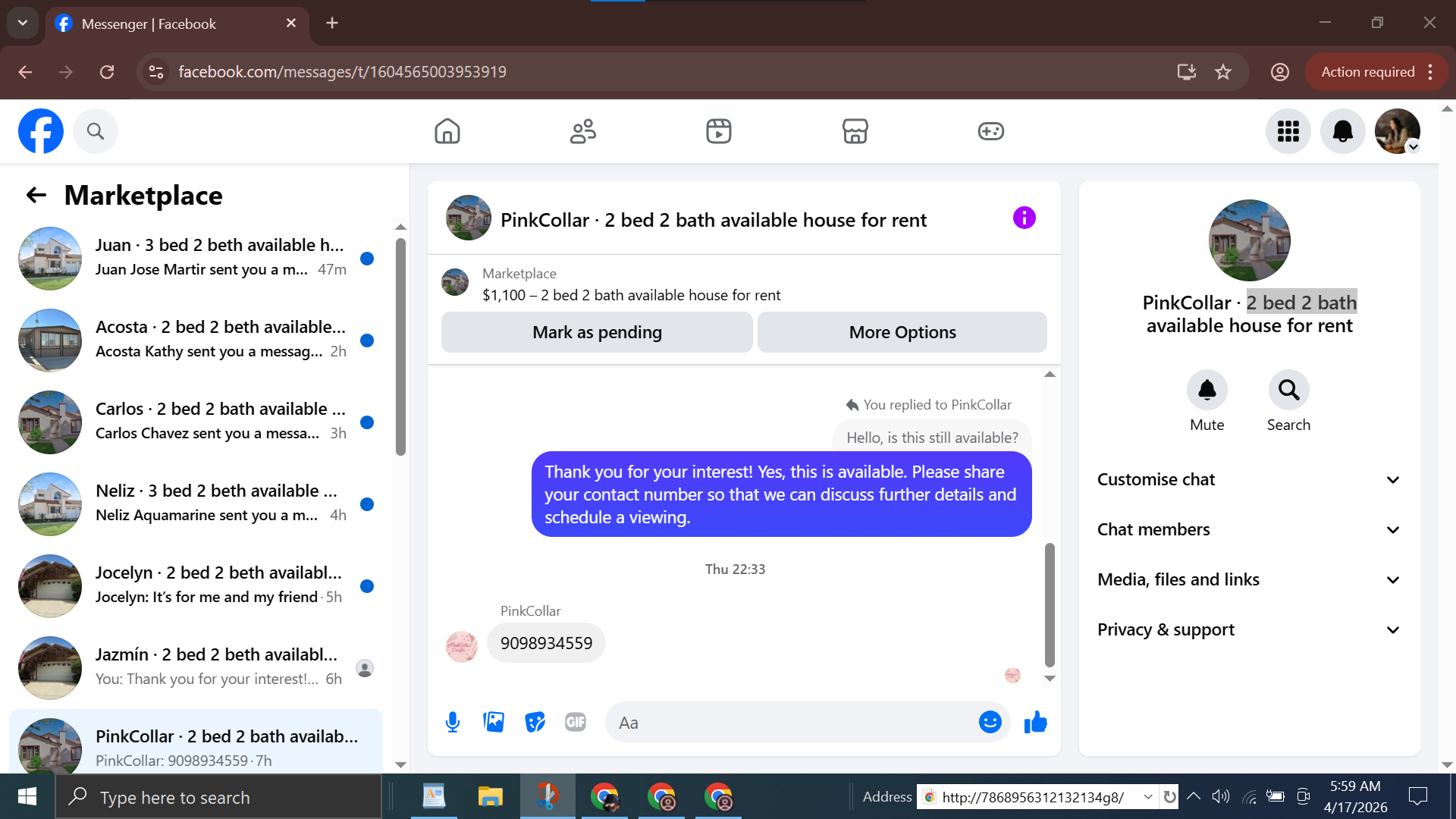Image resolution: width=1456 pixels, height=819 pixels.
Task: Expand Customise chat section
Action: (1249, 479)
